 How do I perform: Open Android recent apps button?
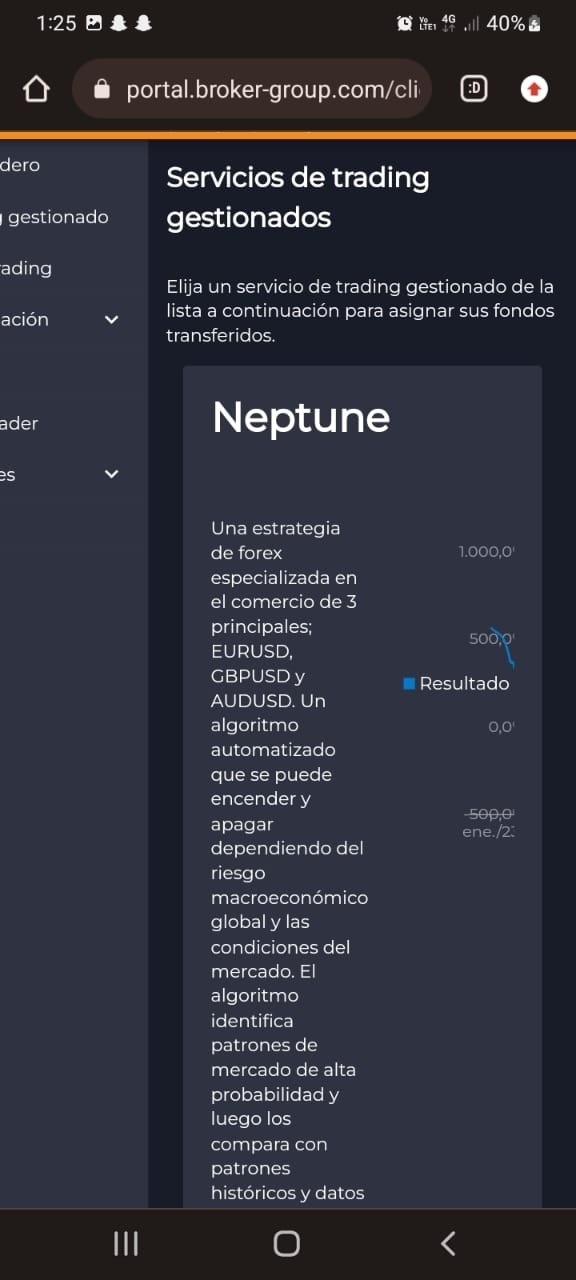126,1243
